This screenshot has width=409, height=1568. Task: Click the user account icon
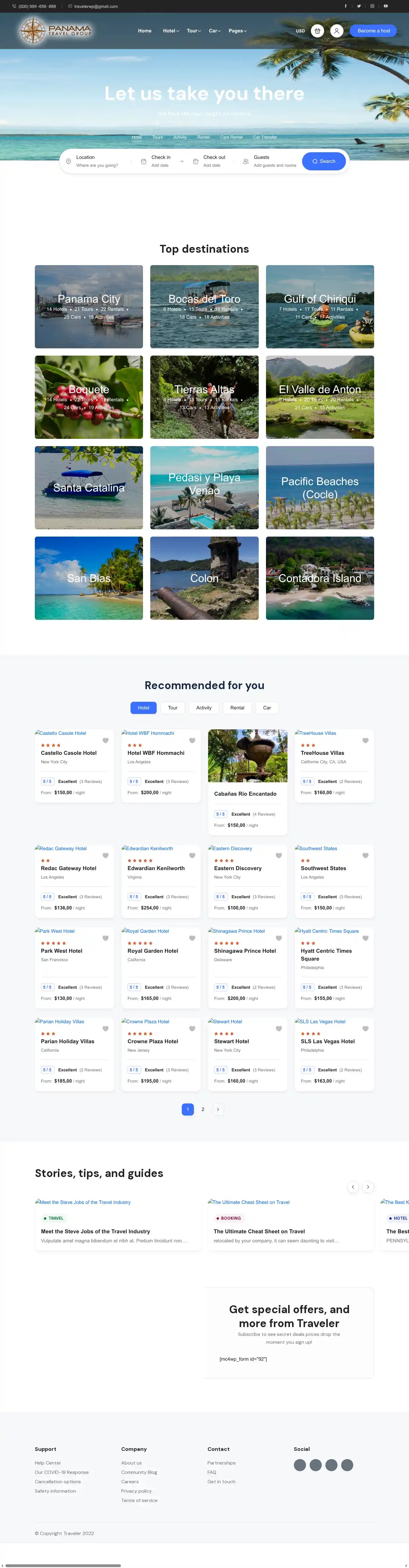pos(337,31)
